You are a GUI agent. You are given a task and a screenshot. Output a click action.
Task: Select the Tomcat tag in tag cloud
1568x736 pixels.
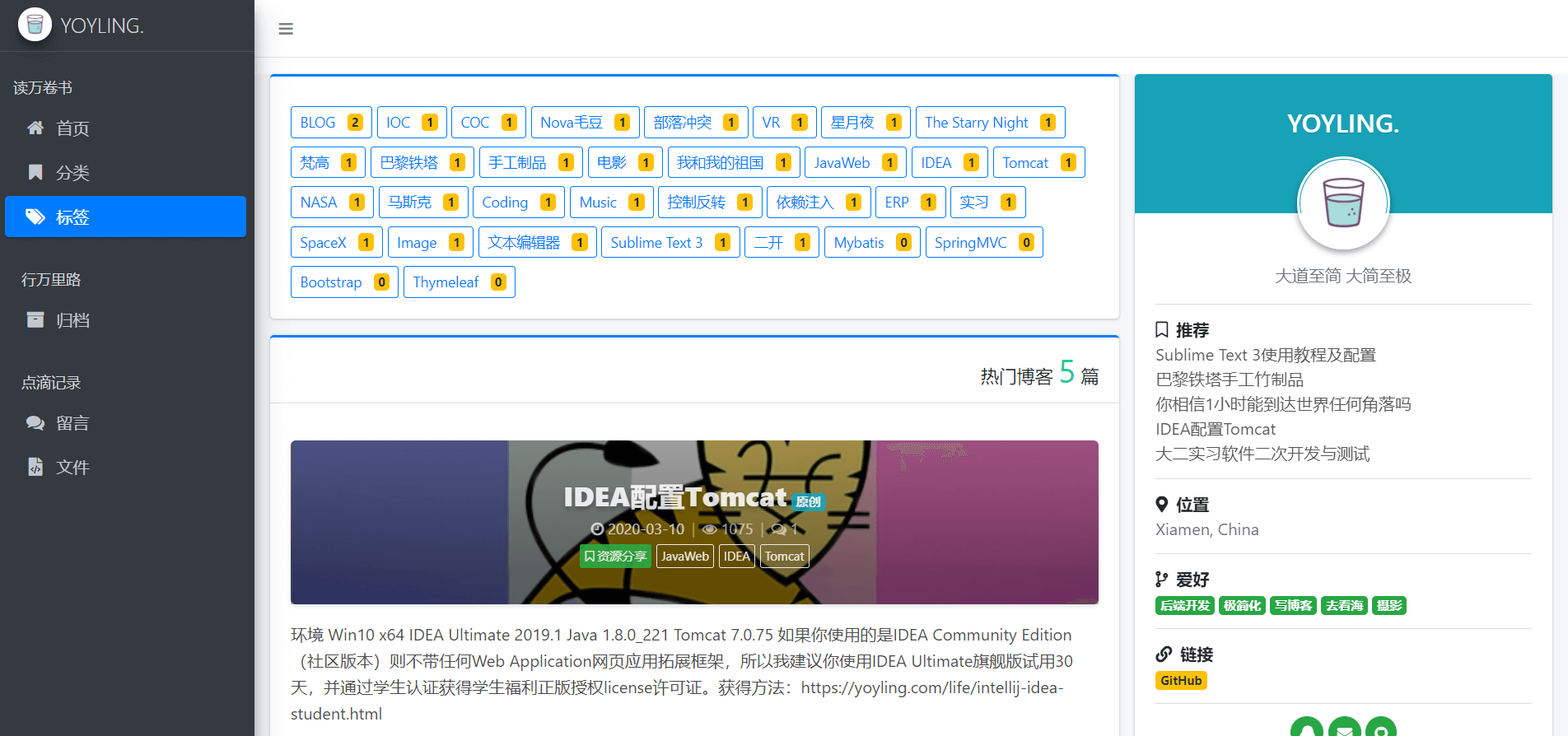[1039, 163]
